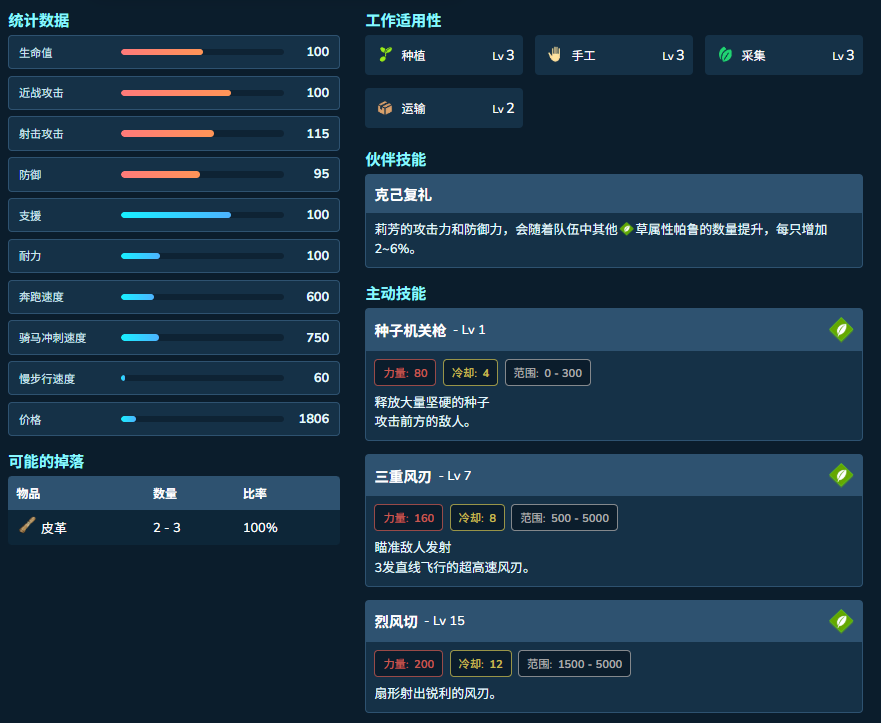881x723 pixels.
Task: Click the leather item icon
Action: [x=27, y=525]
